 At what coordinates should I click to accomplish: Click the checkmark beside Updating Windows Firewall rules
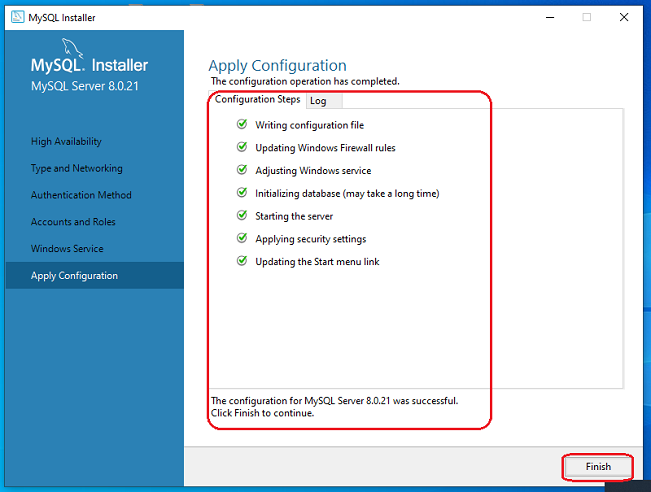click(x=242, y=147)
